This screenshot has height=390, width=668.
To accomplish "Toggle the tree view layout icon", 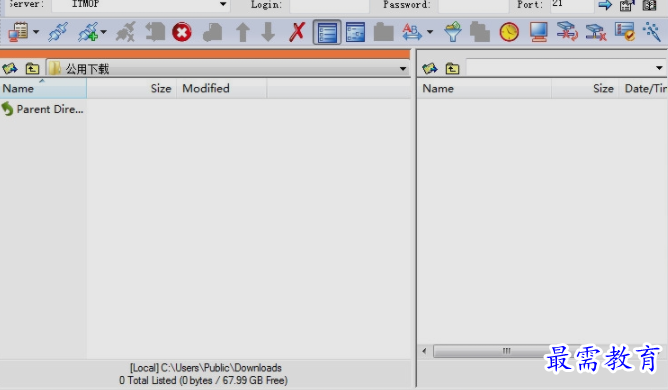I will 355,32.
